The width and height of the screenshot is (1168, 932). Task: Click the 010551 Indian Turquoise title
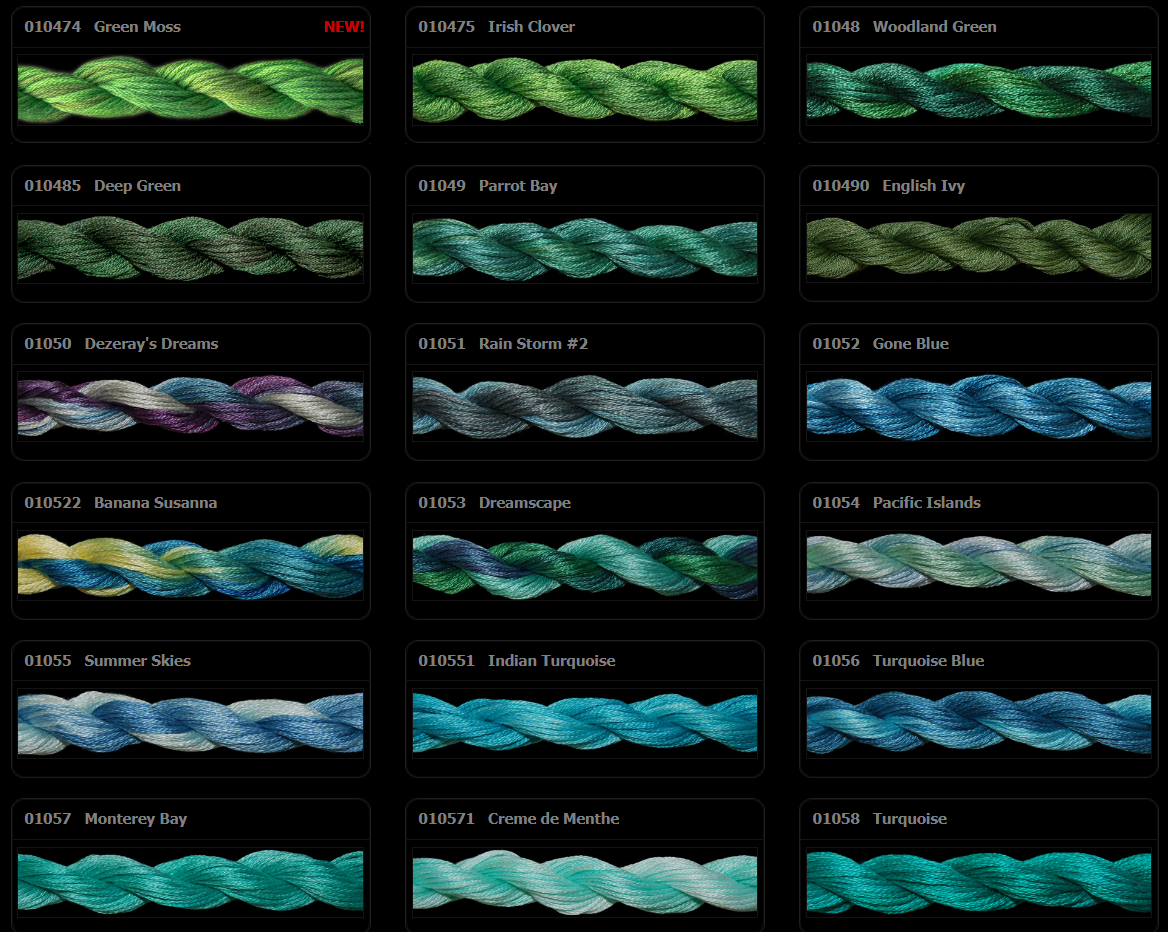[x=516, y=661]
